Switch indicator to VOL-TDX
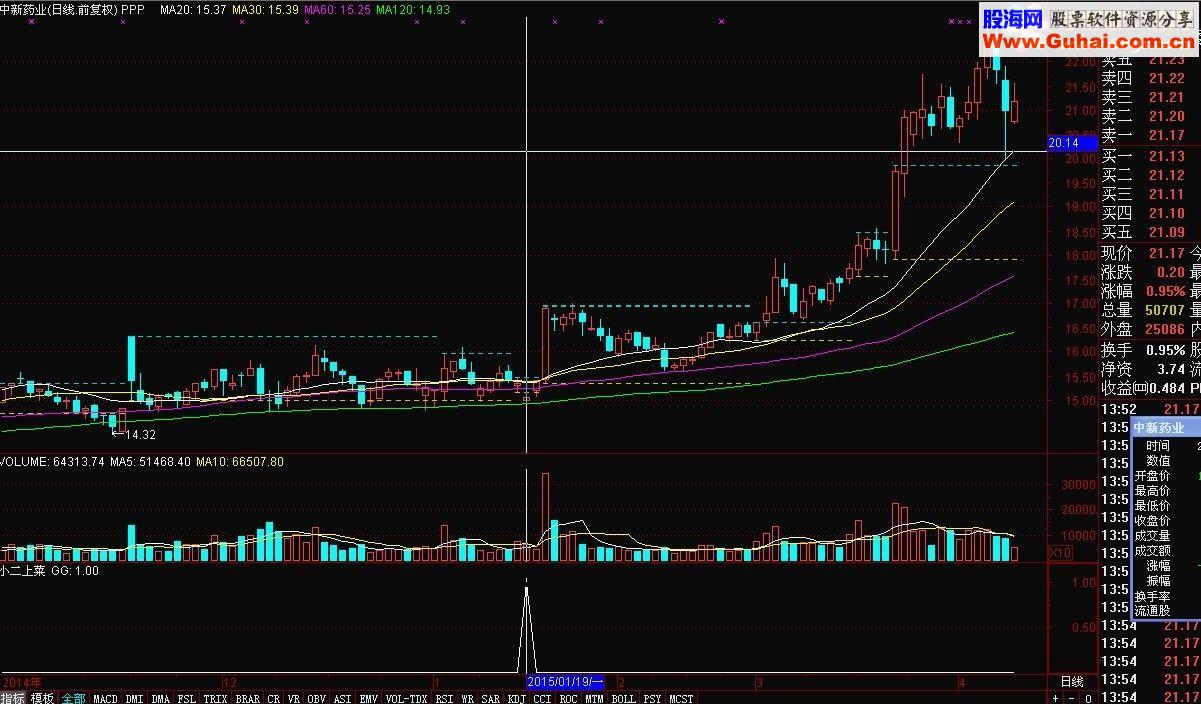Image resolution: width=1201 pixels, height=704 pixels. point(407,698)
